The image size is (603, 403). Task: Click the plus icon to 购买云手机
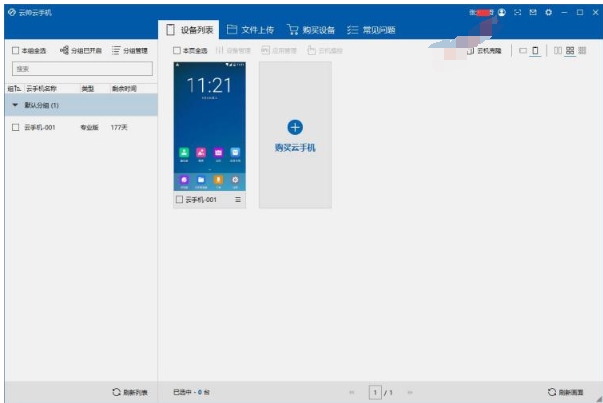click(295, 127)
